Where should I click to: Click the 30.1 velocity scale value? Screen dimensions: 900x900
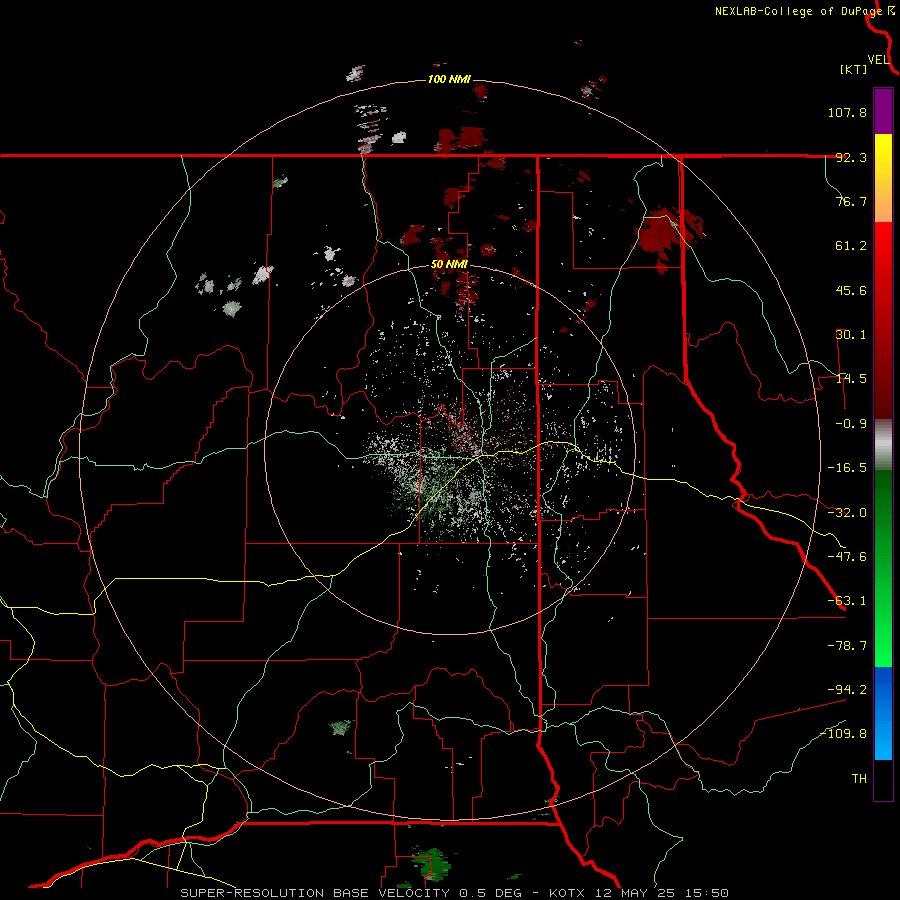click(x=851, y=335)
